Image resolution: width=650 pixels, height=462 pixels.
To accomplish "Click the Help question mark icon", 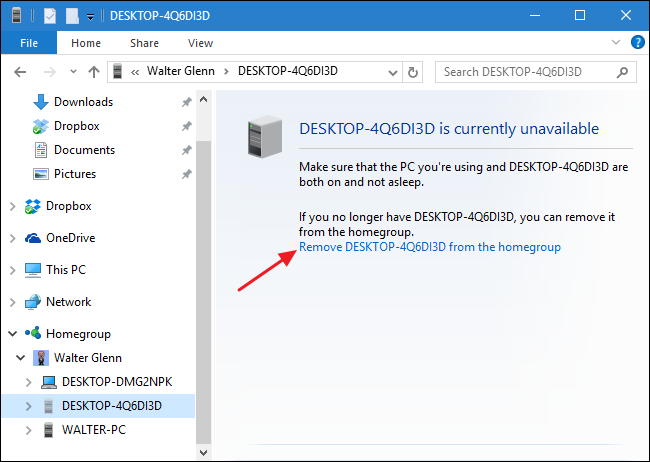I will coord(635,43).
